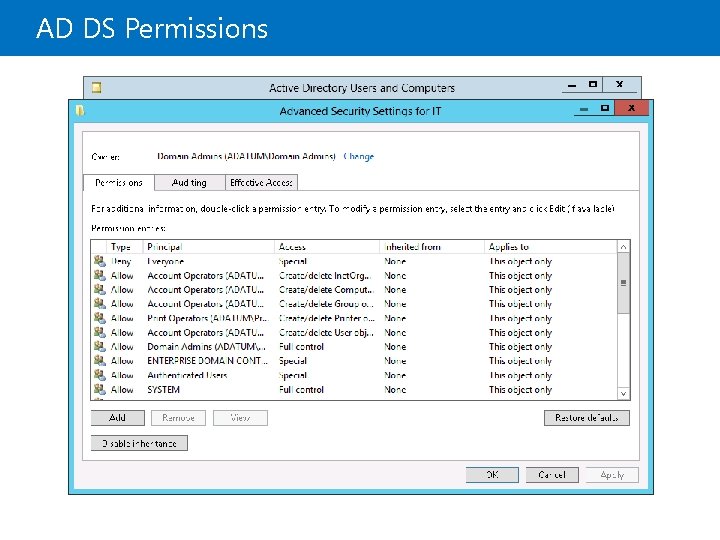Maximize the Active Directory Users and Computers window
Viewport: 720px width, 540px height.
click(593, 84)
